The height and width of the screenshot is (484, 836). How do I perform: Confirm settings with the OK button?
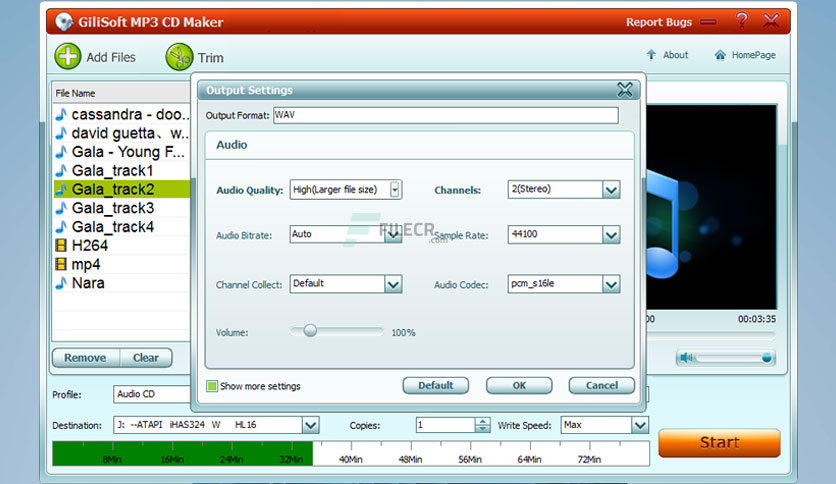(519, 385)
